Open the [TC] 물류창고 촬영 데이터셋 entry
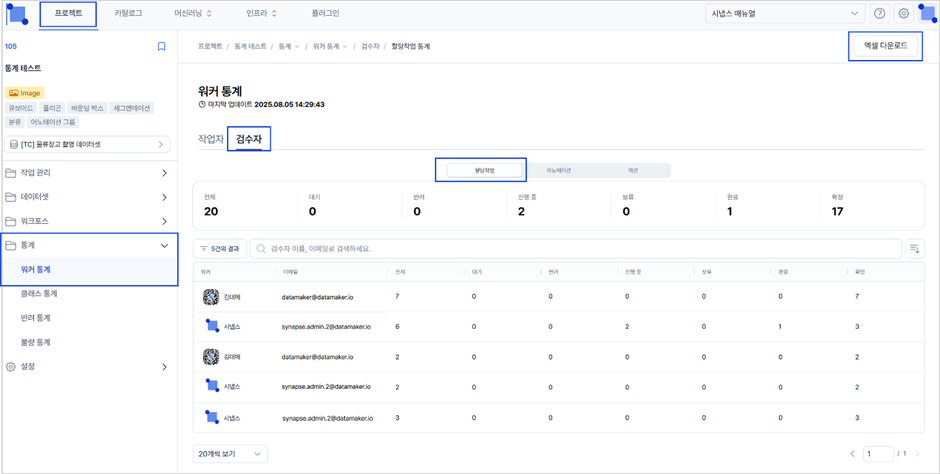This screenshot has height=474, width=940. (x=88, y=144)
